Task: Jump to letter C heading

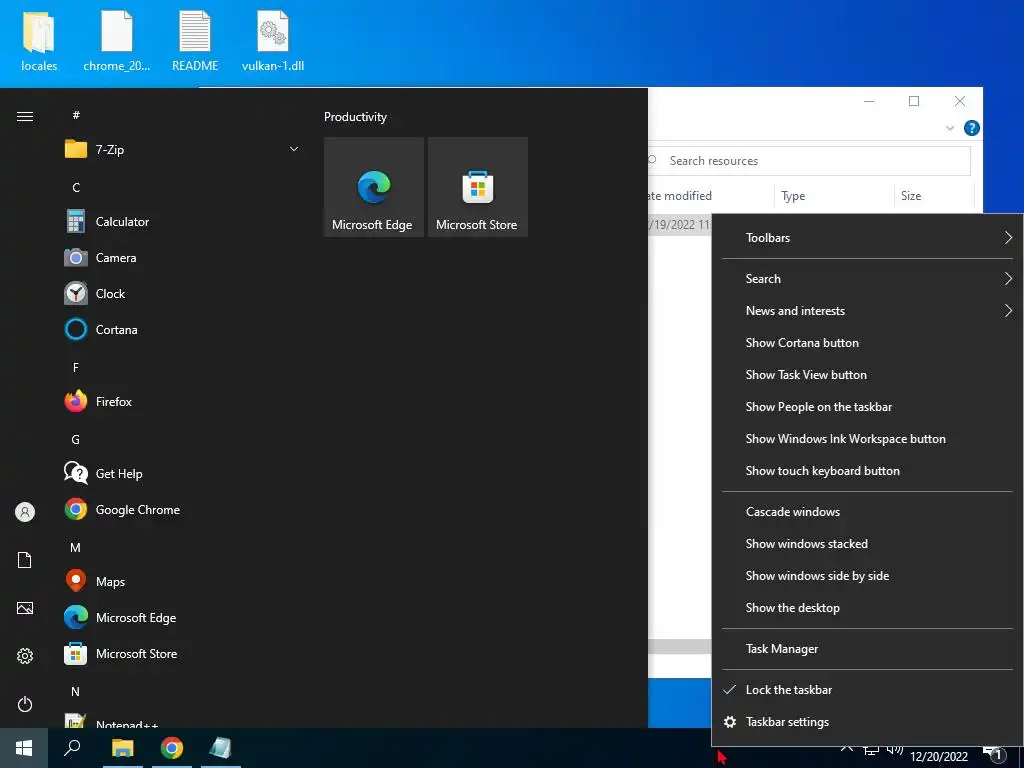Action: point(76,187)
